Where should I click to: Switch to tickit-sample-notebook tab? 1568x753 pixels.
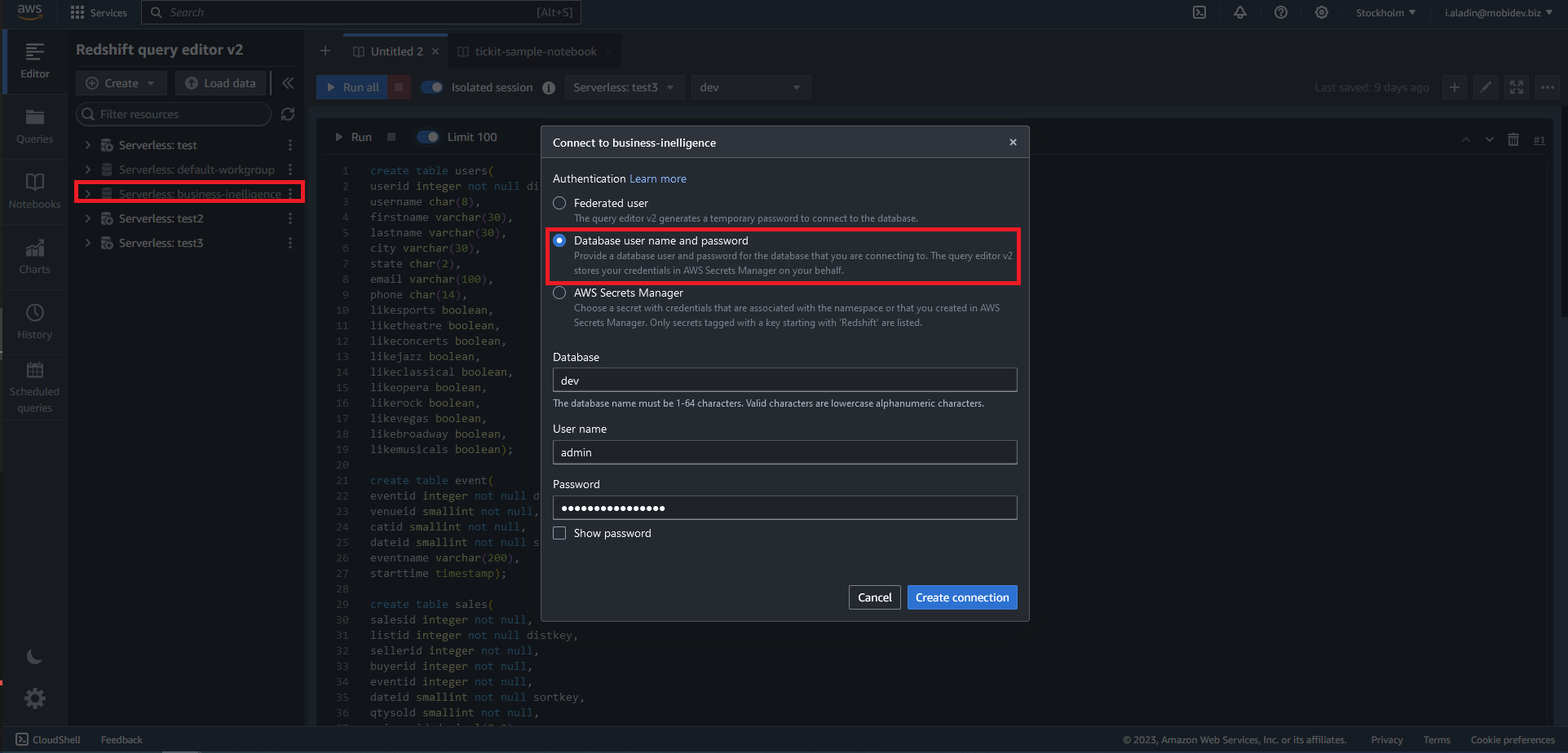(x=536, y=51)
